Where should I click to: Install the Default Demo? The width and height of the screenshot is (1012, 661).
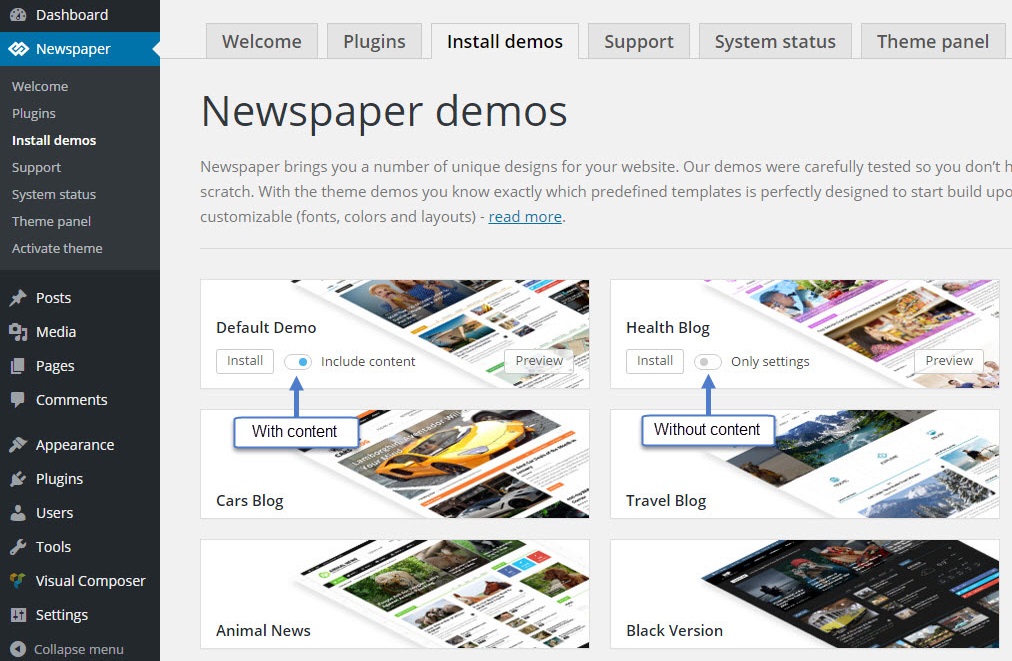tap(245, 361)
